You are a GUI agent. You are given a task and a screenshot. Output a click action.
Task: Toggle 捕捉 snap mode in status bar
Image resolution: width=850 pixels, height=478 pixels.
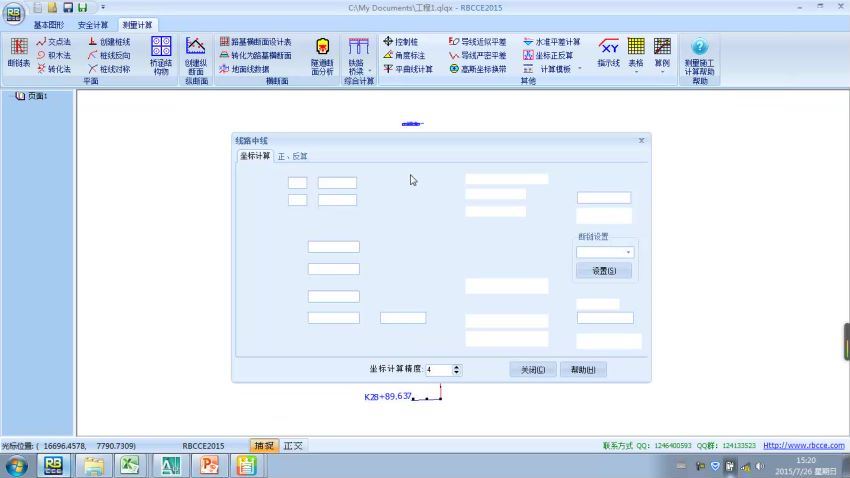click(263, 446)
